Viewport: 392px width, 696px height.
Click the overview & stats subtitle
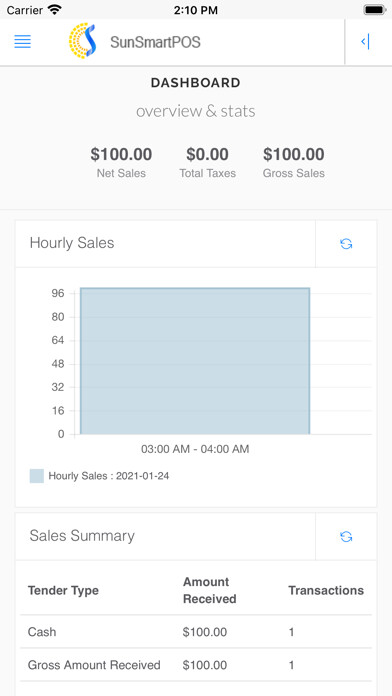pos(196,111)
